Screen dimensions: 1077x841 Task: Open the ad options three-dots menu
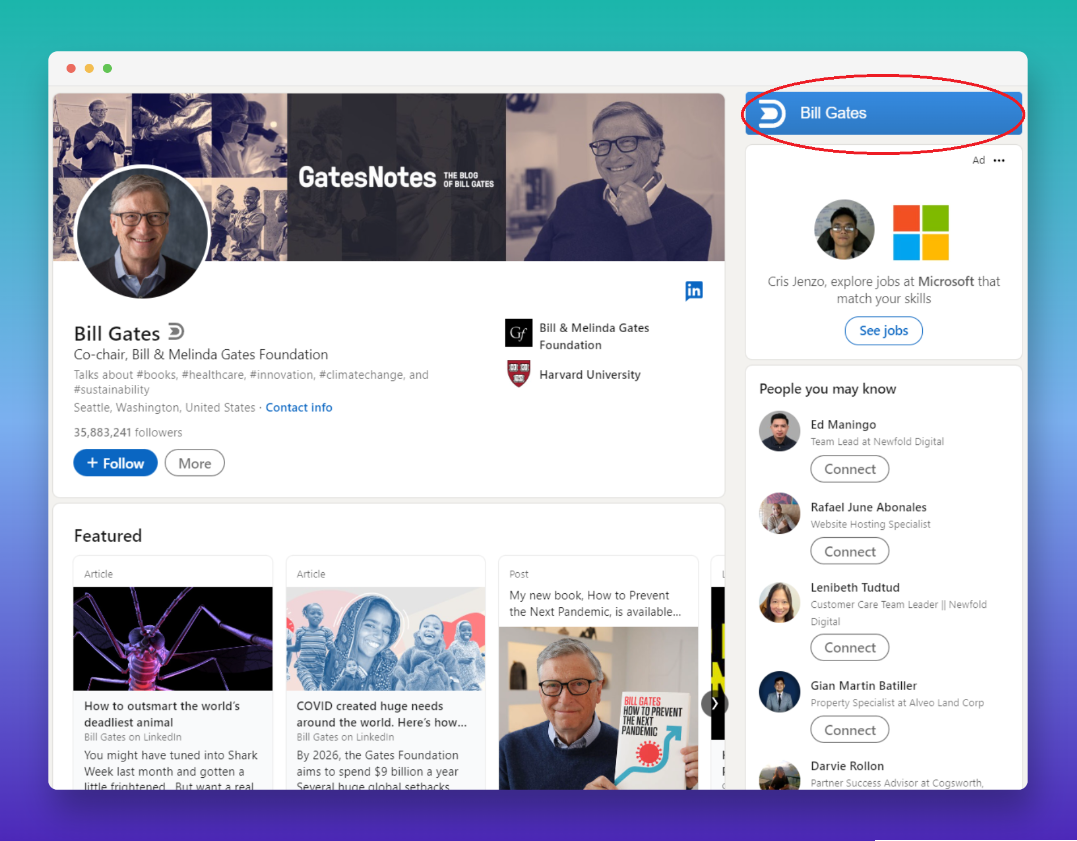pos(999,160)
